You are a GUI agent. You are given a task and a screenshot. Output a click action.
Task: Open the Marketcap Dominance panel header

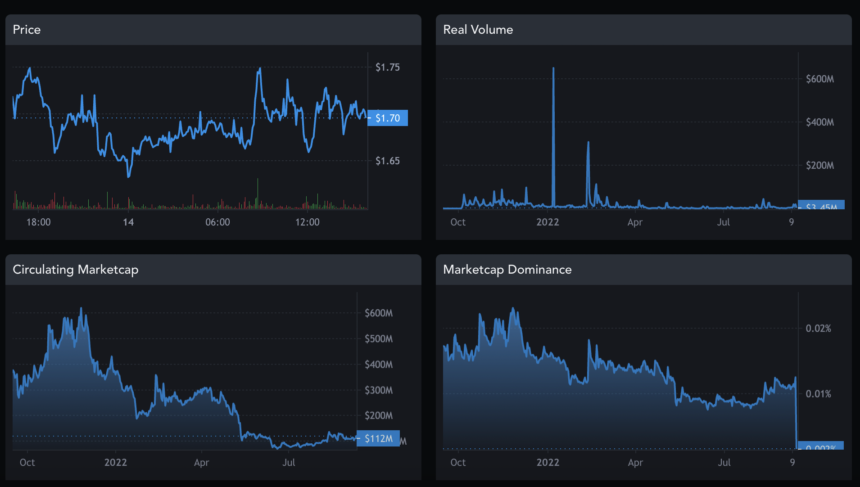(506, 270)
